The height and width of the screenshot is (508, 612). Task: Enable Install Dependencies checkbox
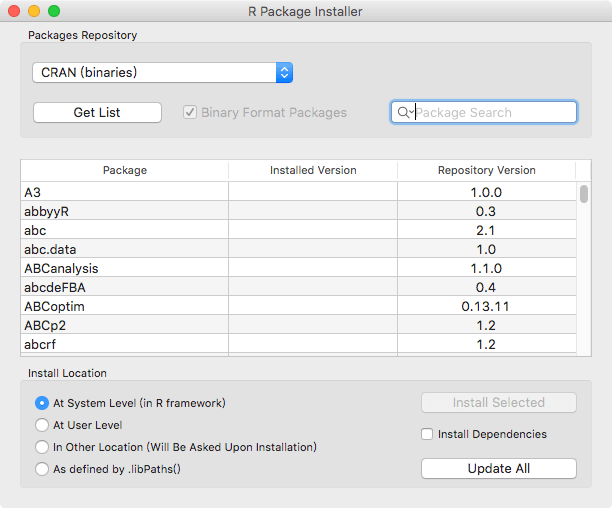pyautogui.click(x=427, y=434)
